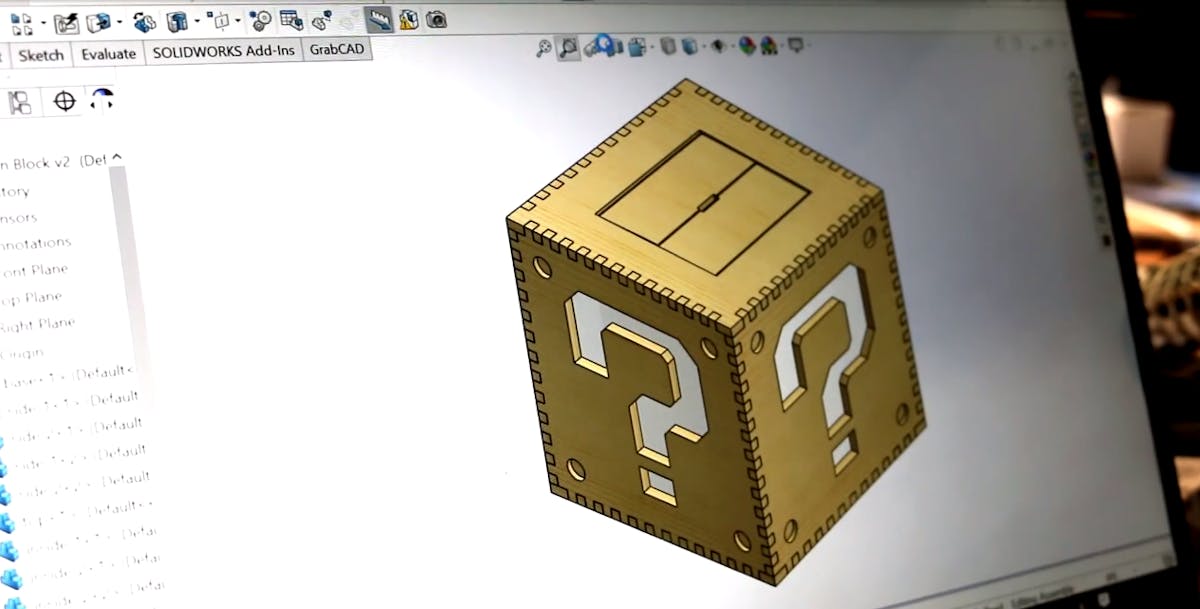This screenshot has width=1200, height=609.
Task: Open the Apply Scene icon
Action: coord(769,46)
